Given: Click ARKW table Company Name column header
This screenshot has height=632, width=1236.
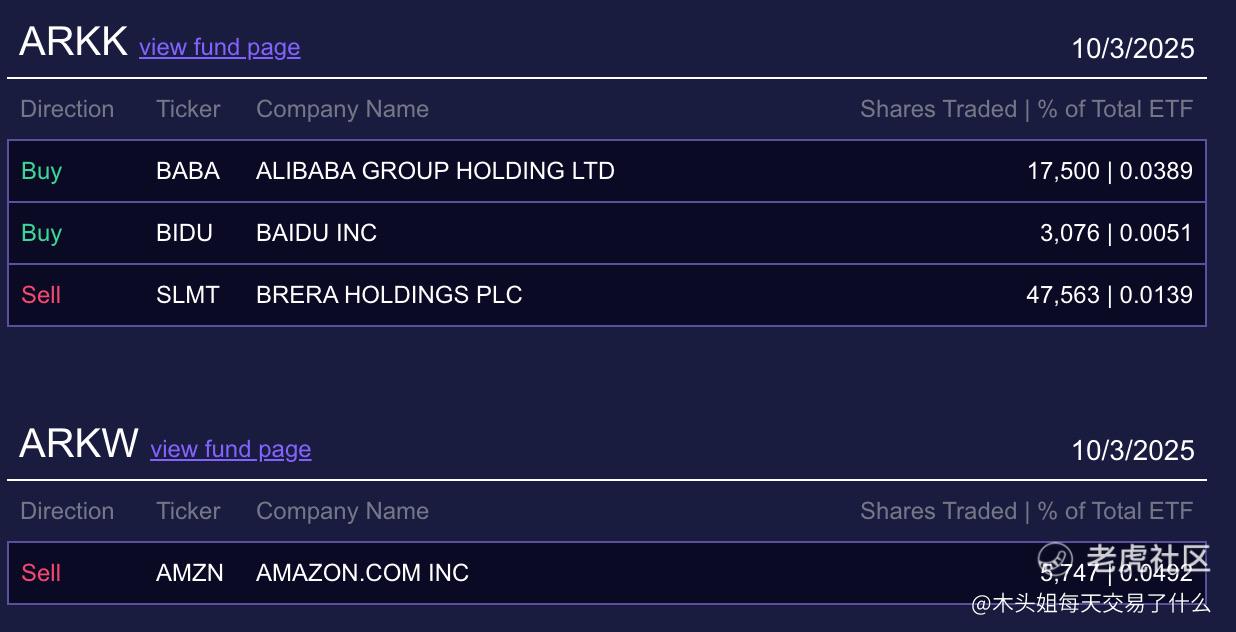Looking at the screenshot, I should tap(342, 511).
